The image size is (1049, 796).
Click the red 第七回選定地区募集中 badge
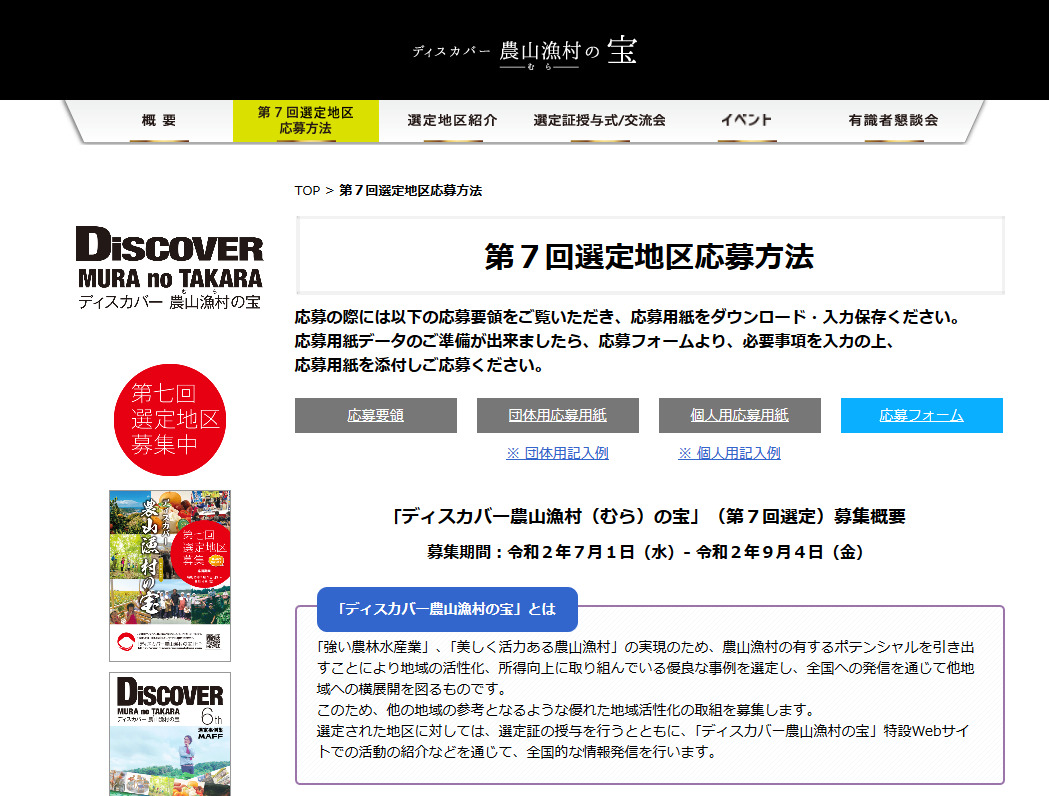(x=169, y=420)
